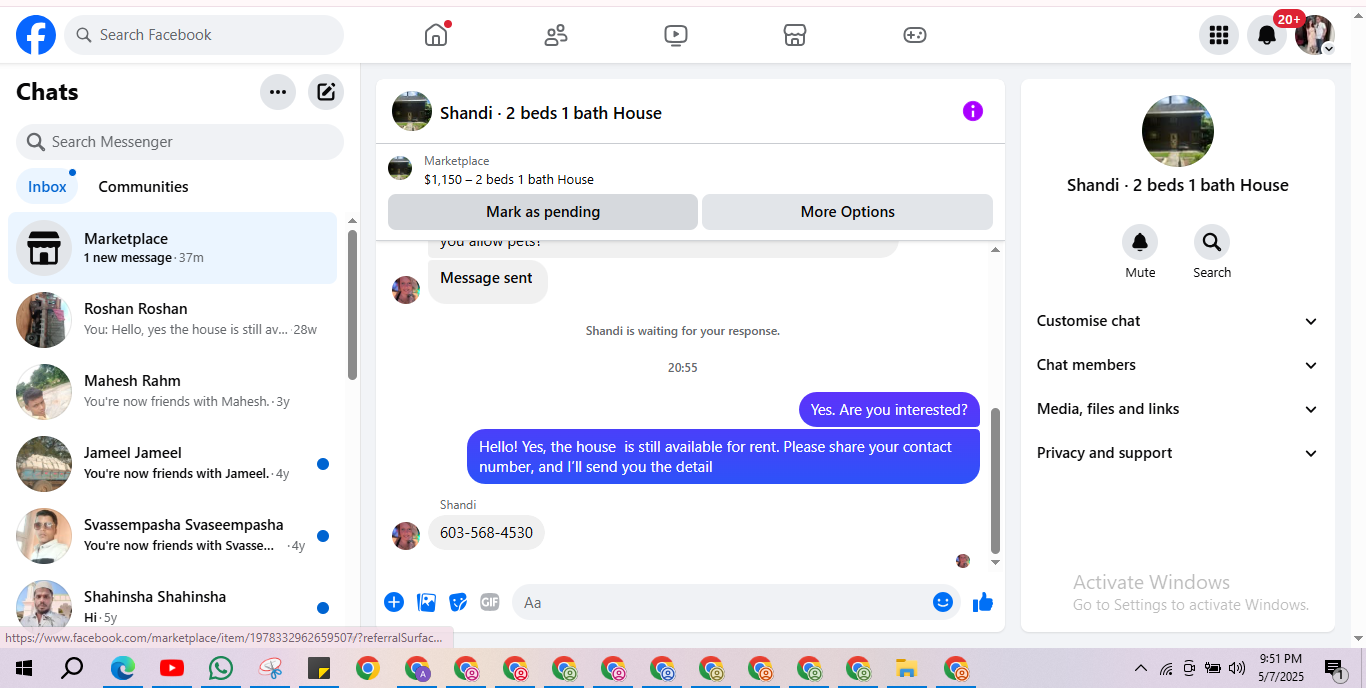Open the Facebook Home feed icon
This screenshot has height=688, width=1366.
(x=436, y=35)
